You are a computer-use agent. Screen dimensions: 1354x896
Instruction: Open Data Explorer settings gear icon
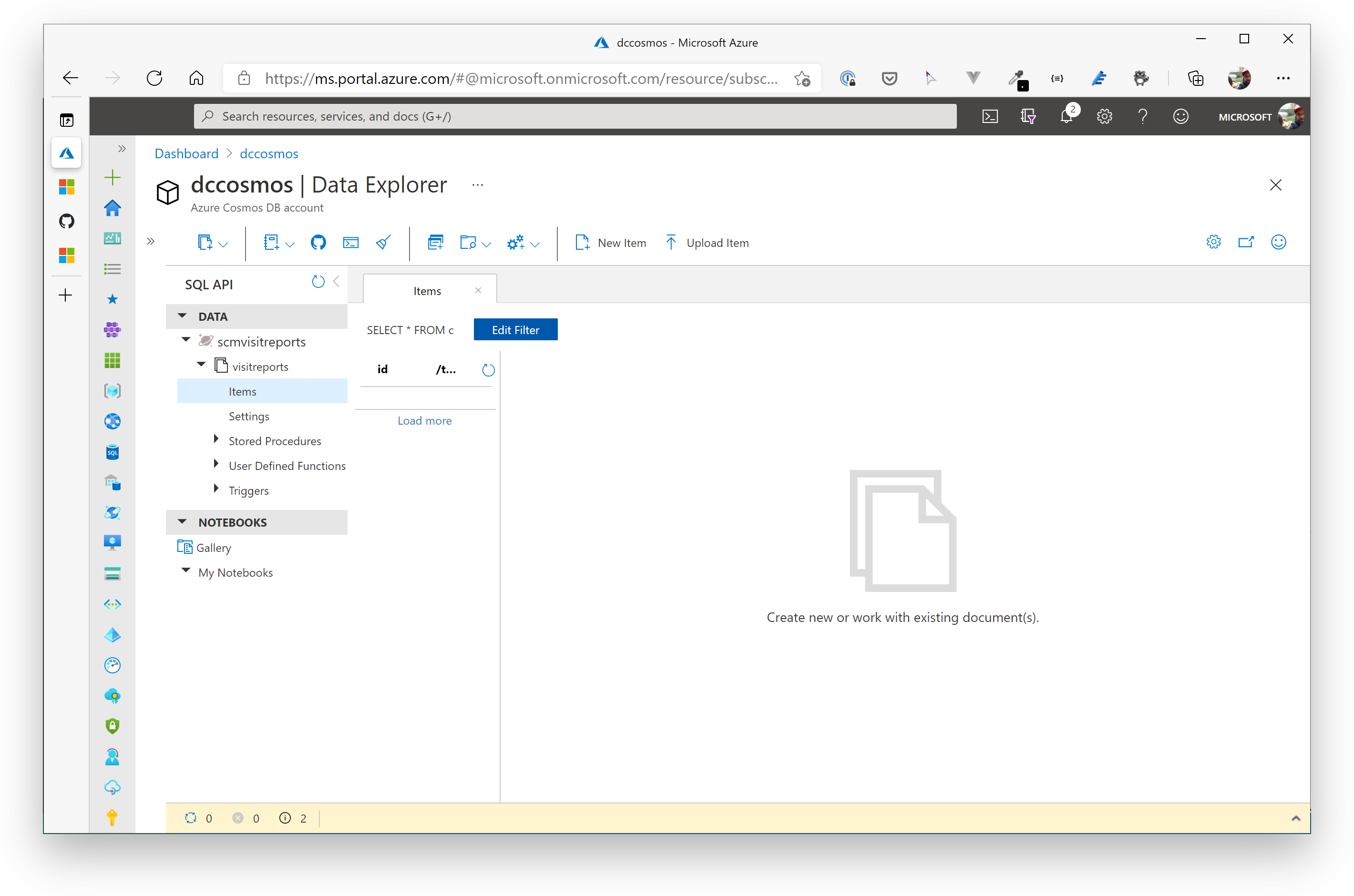(x=1214, y=242)
